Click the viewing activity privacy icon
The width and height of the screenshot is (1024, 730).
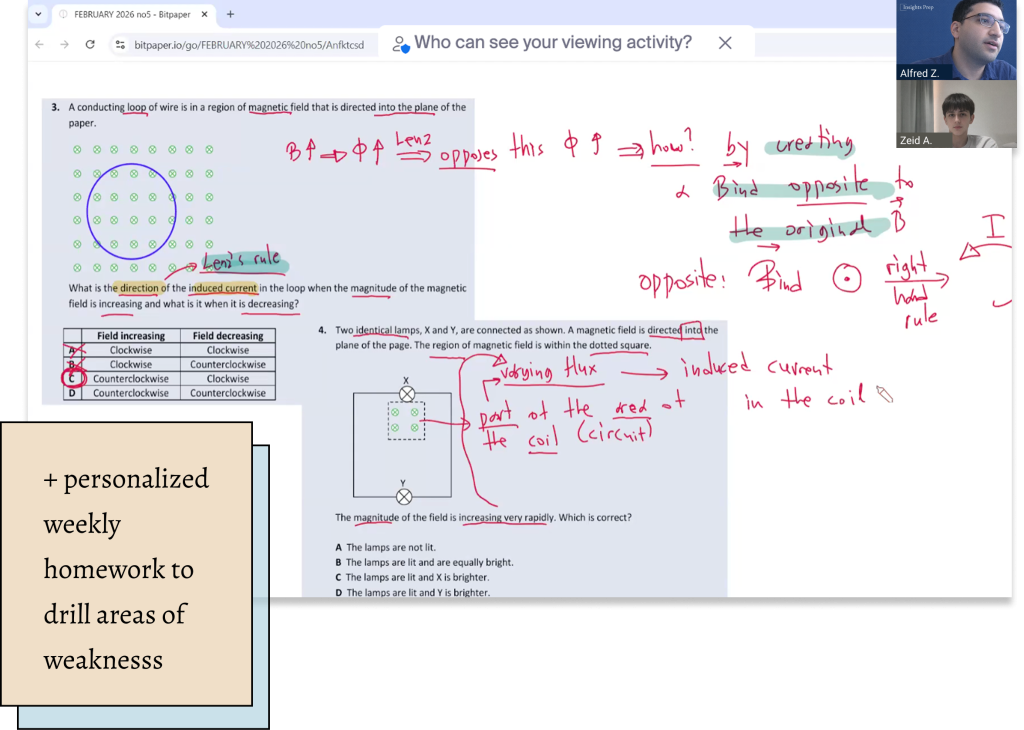(401, 43)
